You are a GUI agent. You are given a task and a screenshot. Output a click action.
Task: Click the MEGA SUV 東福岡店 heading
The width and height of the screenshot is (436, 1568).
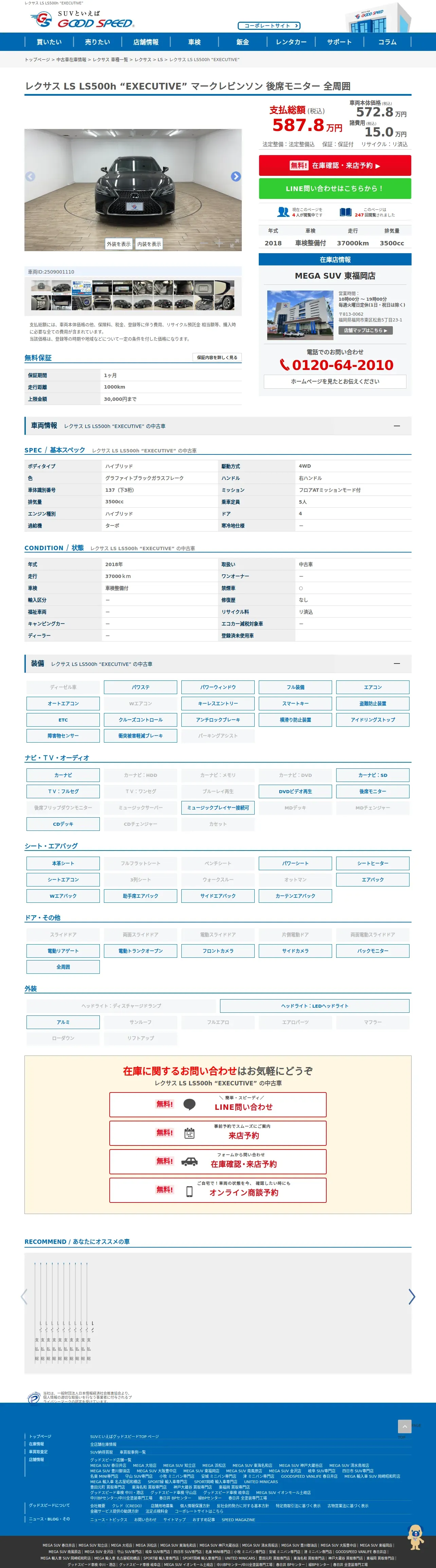click(x=335, y=276)
